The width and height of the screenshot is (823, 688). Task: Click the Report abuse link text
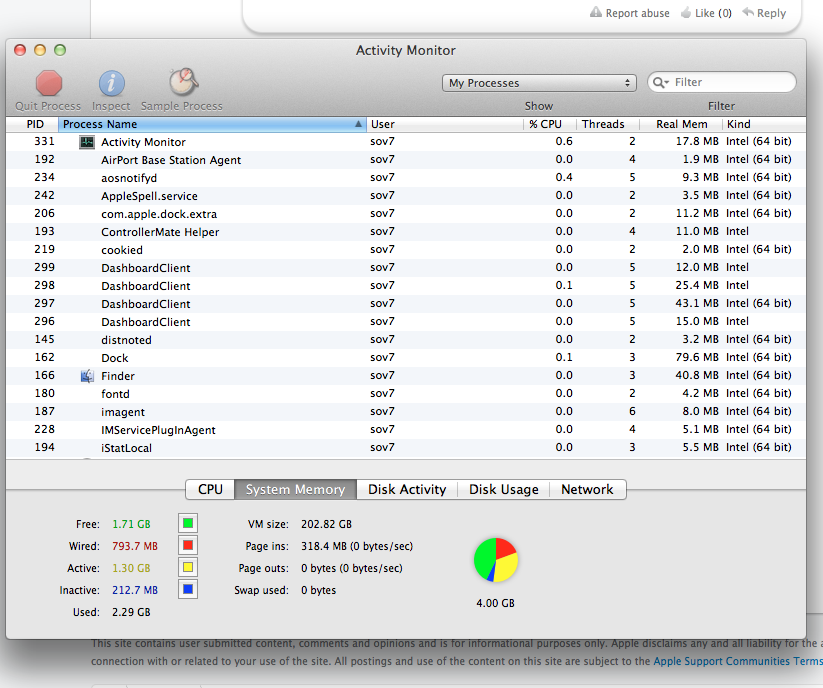coord(638,13)
